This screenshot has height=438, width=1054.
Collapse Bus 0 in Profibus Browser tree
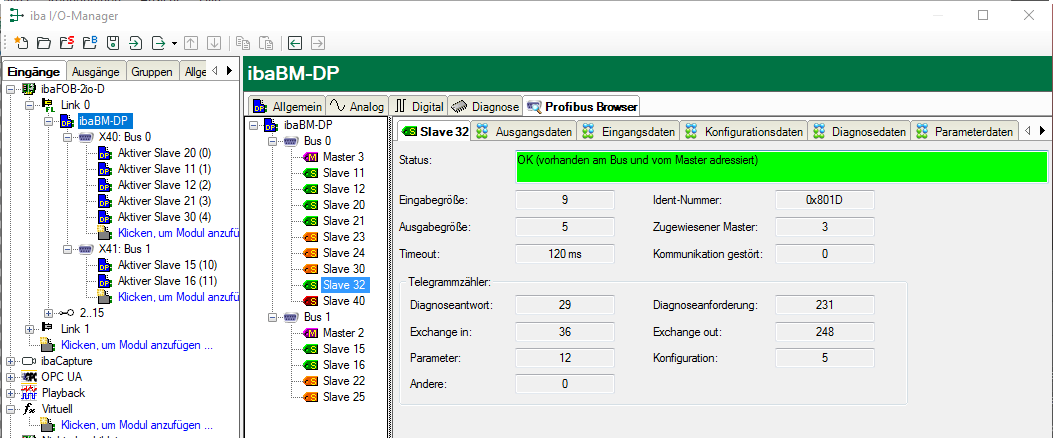tap(272, 142)
